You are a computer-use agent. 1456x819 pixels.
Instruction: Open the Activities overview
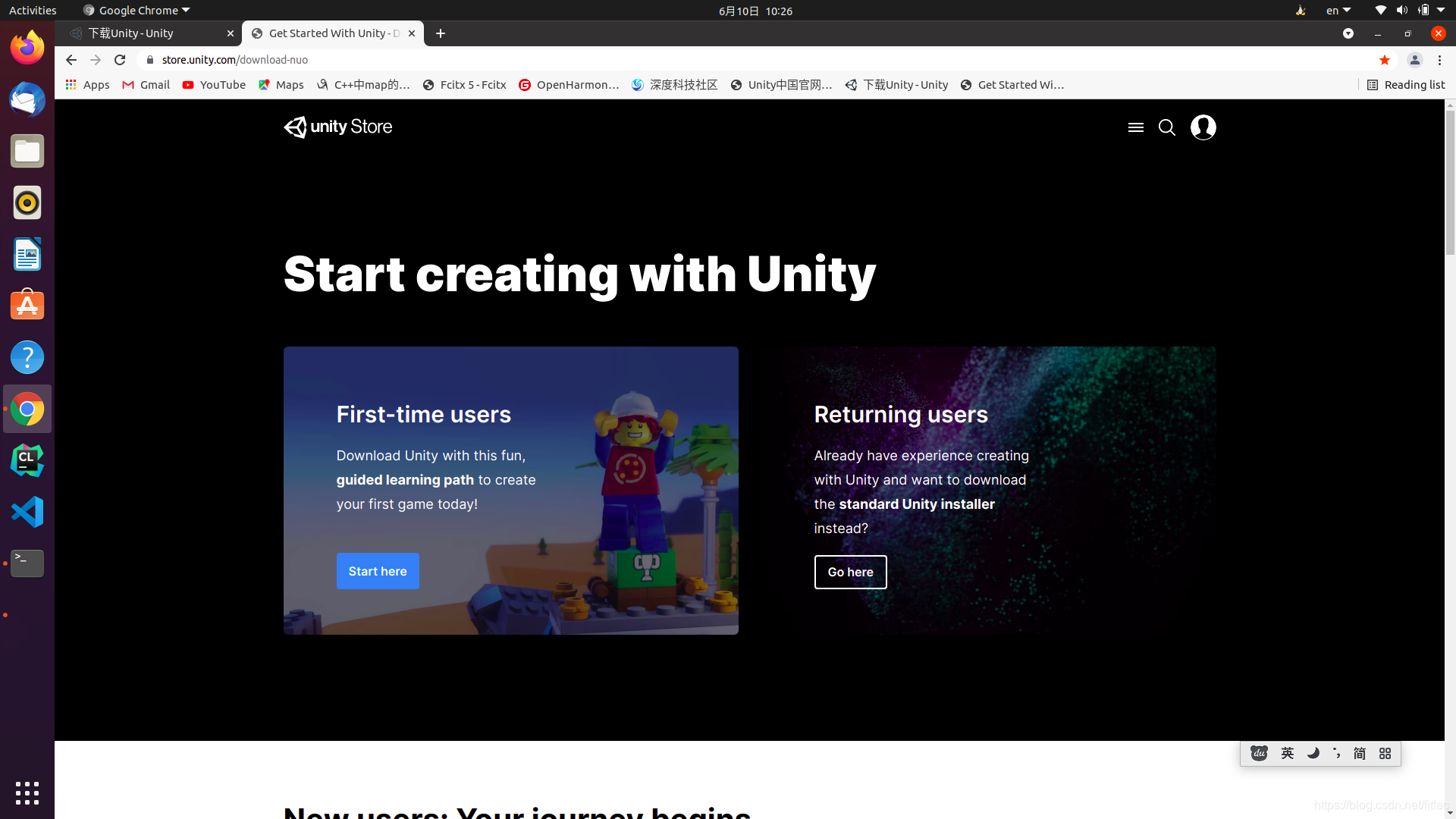point(33,11)
